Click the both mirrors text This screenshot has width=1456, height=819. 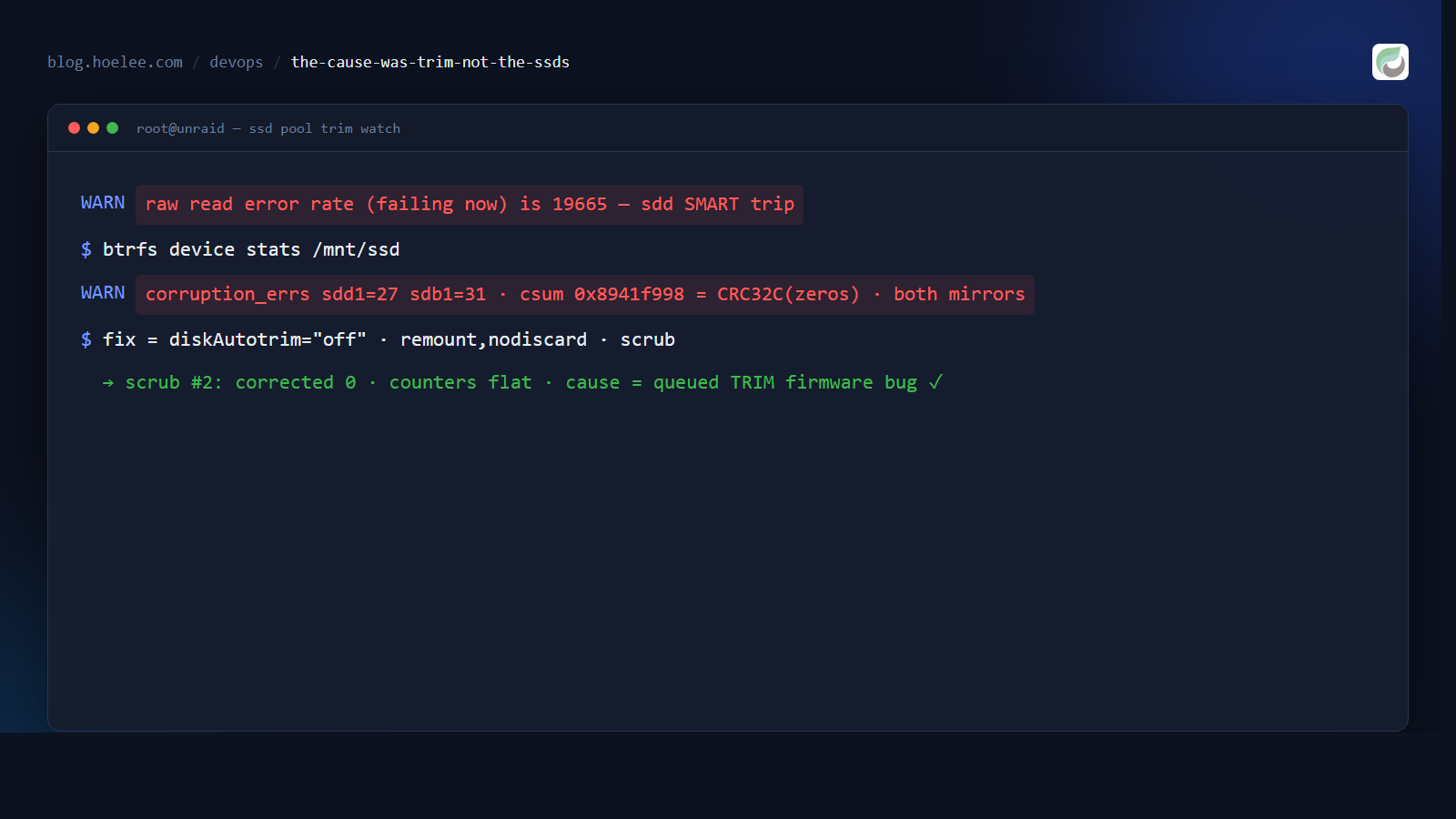959,294
